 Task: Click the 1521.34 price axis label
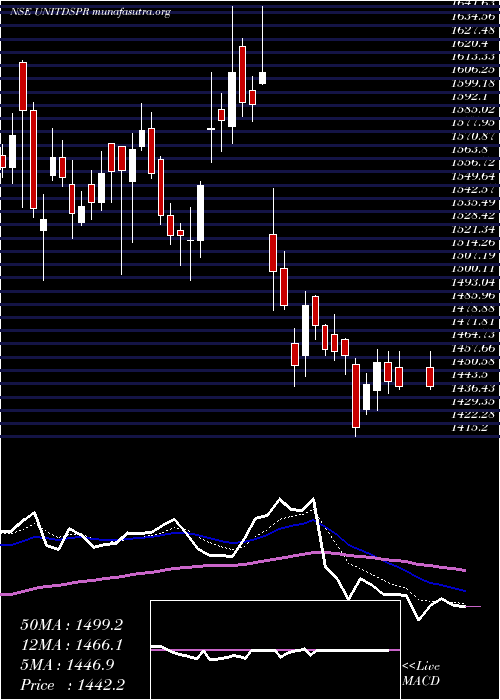click(474, 229)
